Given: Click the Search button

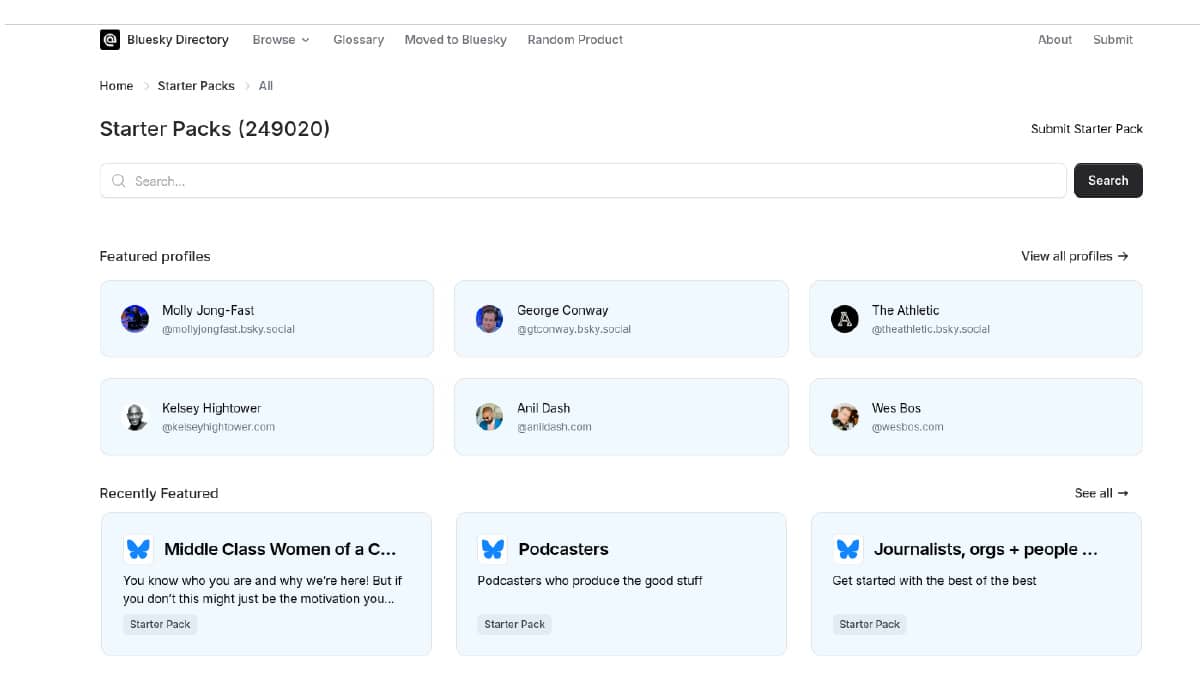Looking at the screenshot, I should click(1108, 180).
